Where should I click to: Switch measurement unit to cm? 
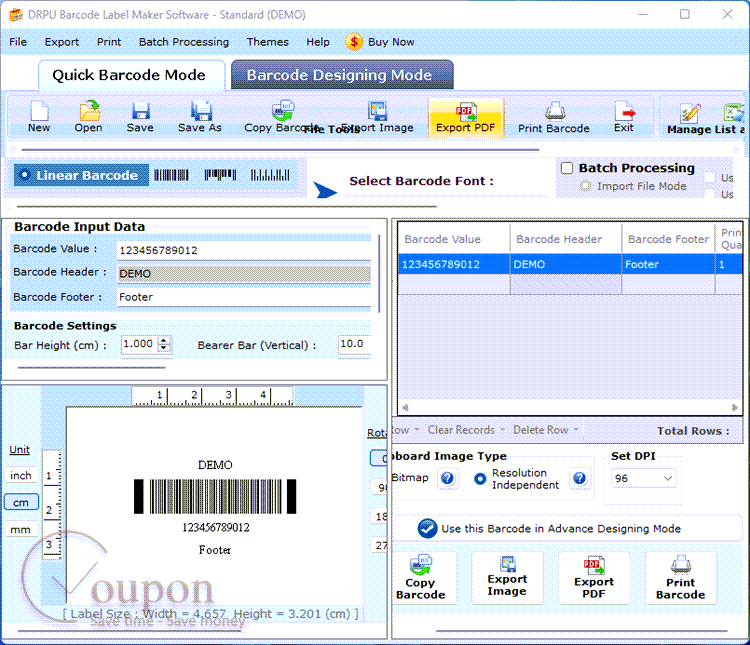[21, 502]
